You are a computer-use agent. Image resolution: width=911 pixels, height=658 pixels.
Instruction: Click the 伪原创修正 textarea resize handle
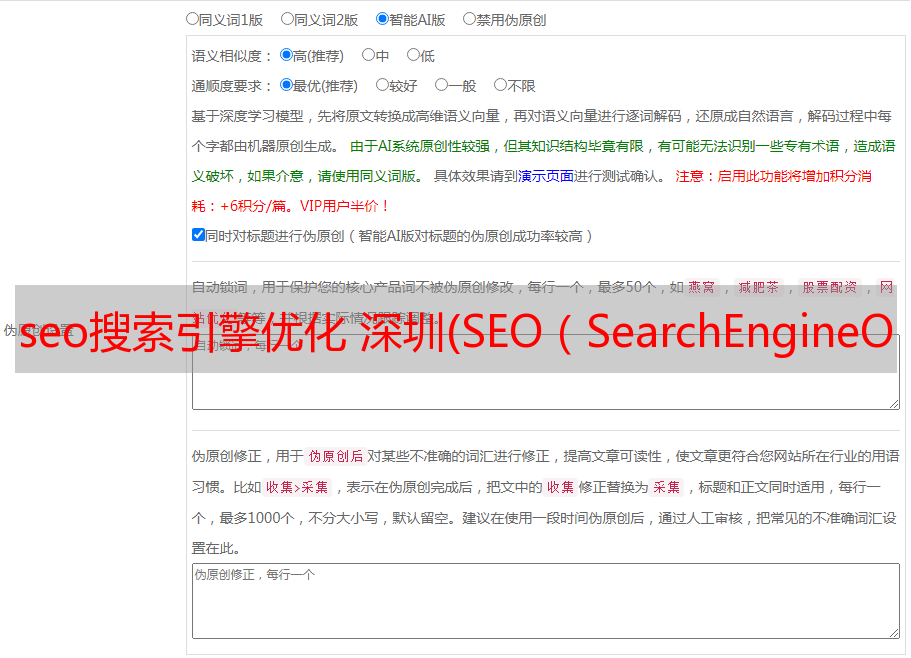[894, 634]
